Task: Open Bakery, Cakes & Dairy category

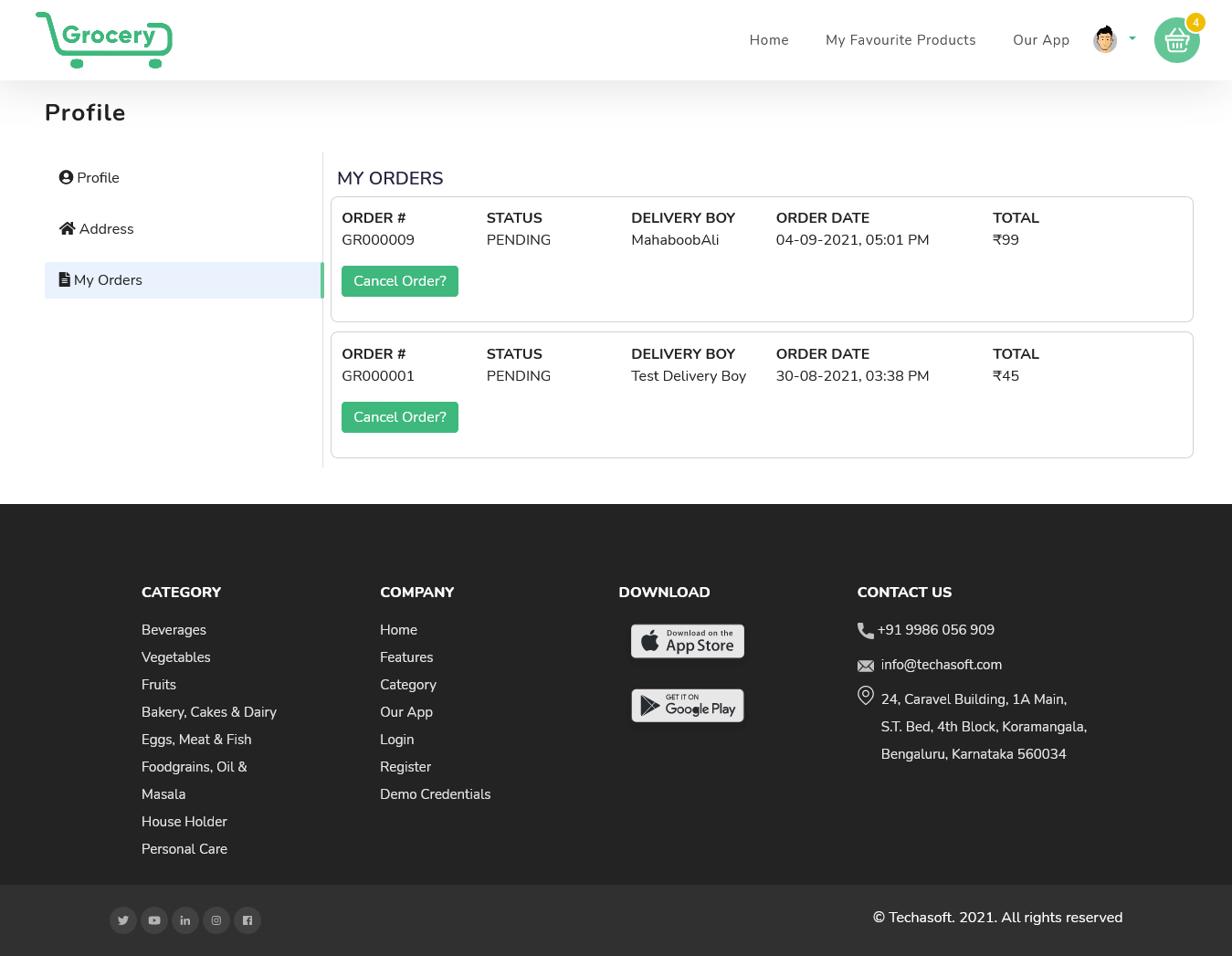Action: pos(209,712)
